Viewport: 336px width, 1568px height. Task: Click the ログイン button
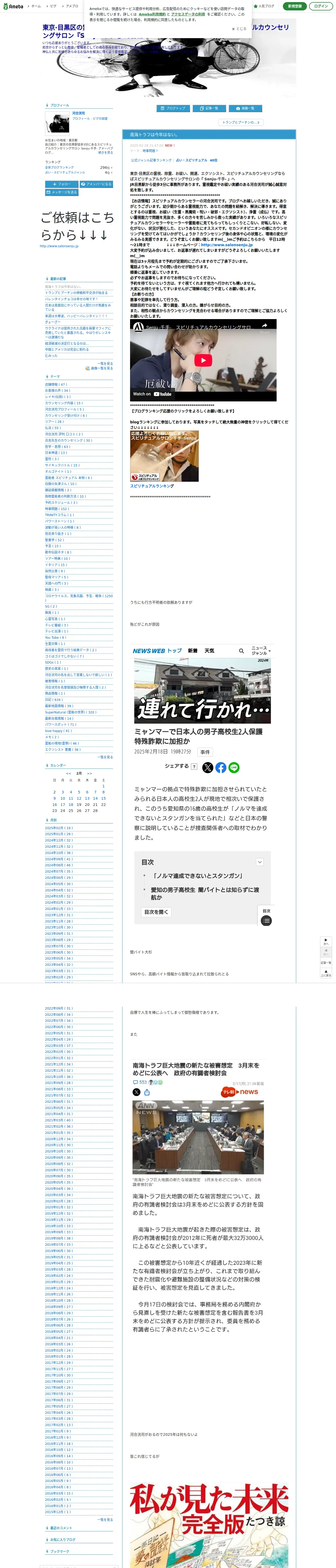[321, 6]
